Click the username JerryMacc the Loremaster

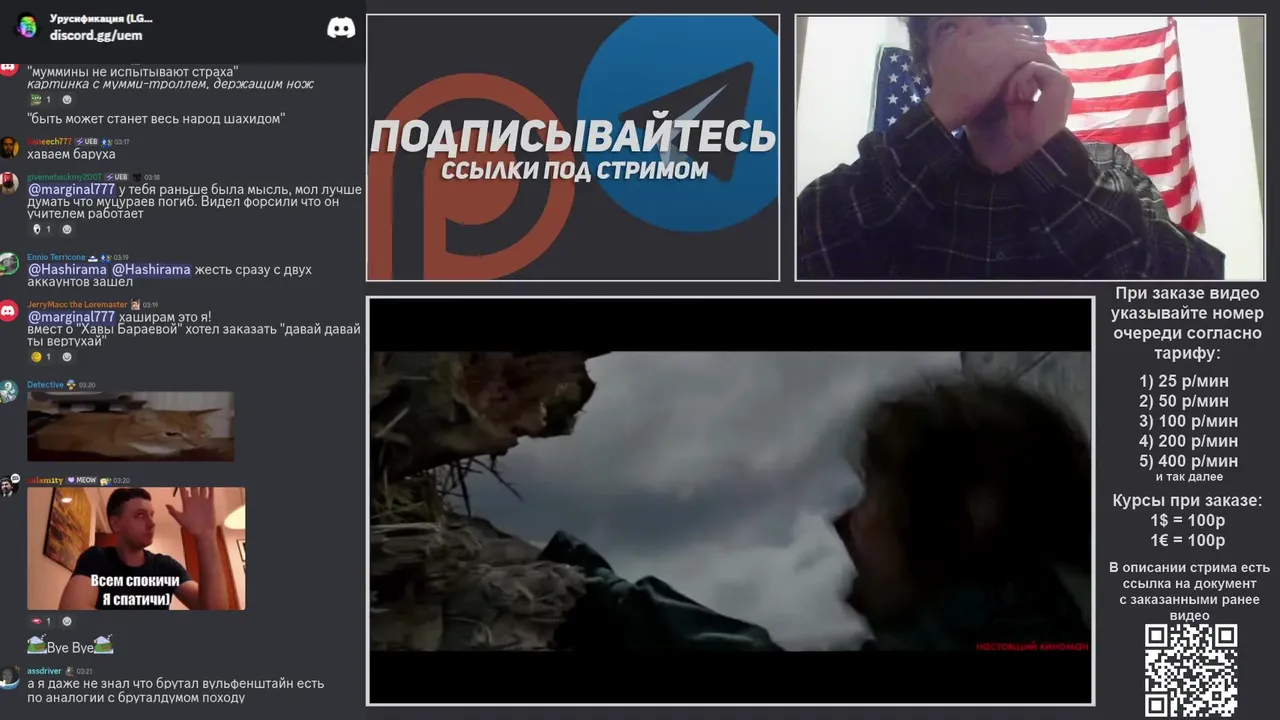(77, 304)
